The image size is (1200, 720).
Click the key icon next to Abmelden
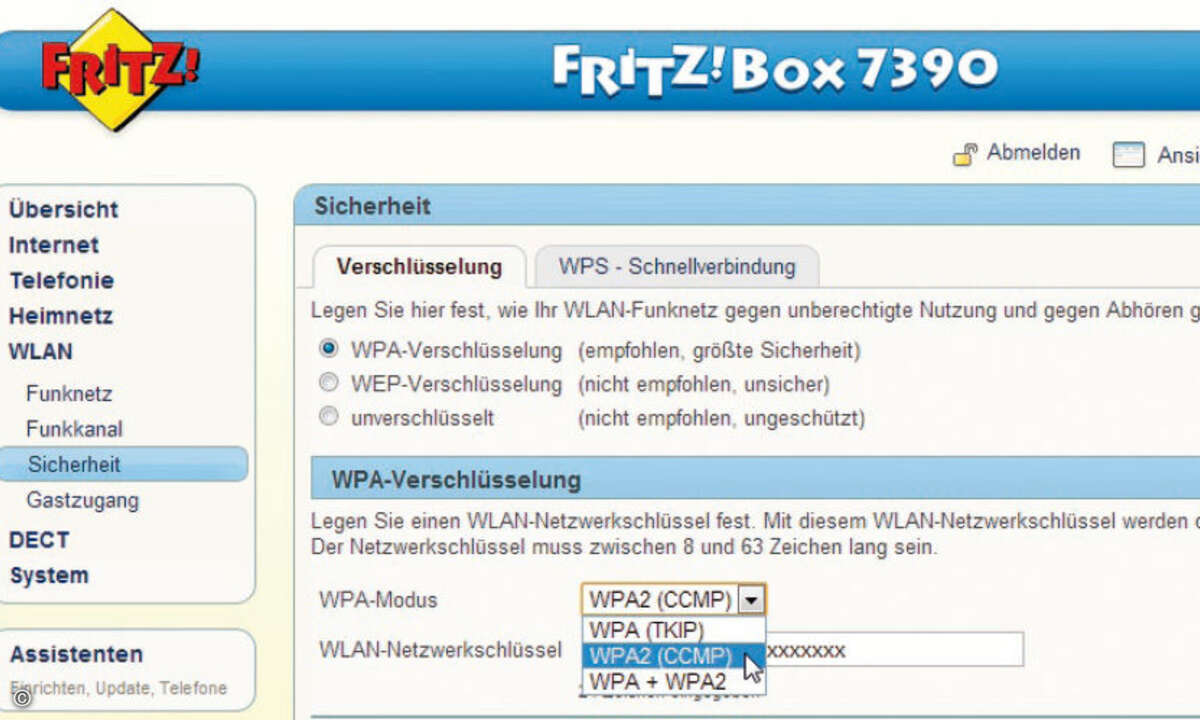(x=966, y=153)
